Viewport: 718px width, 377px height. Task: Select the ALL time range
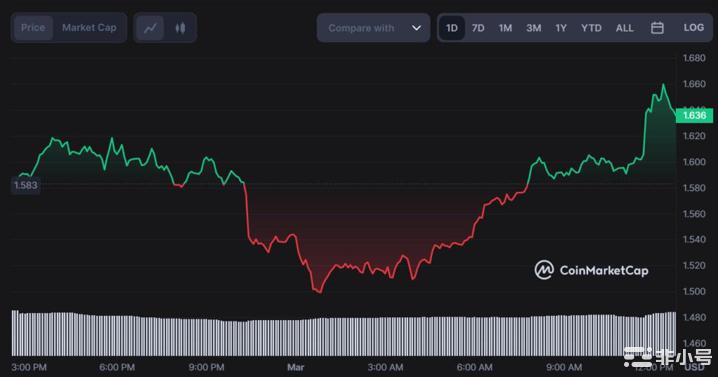pyautogui.click(x=625, y=28)
